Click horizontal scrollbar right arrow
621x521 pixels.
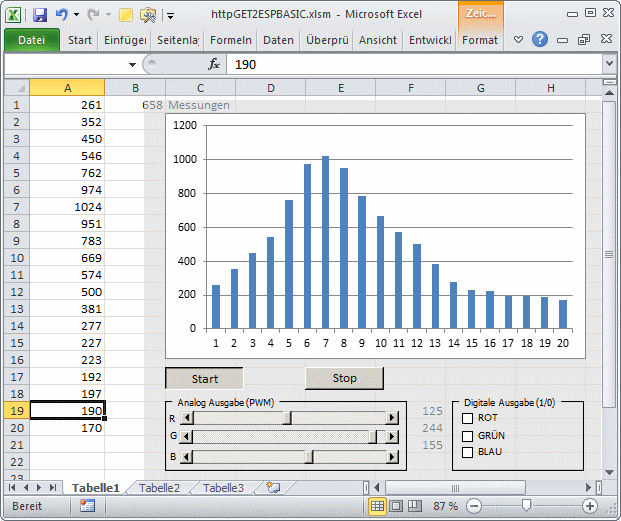click(x=588, y=487)
